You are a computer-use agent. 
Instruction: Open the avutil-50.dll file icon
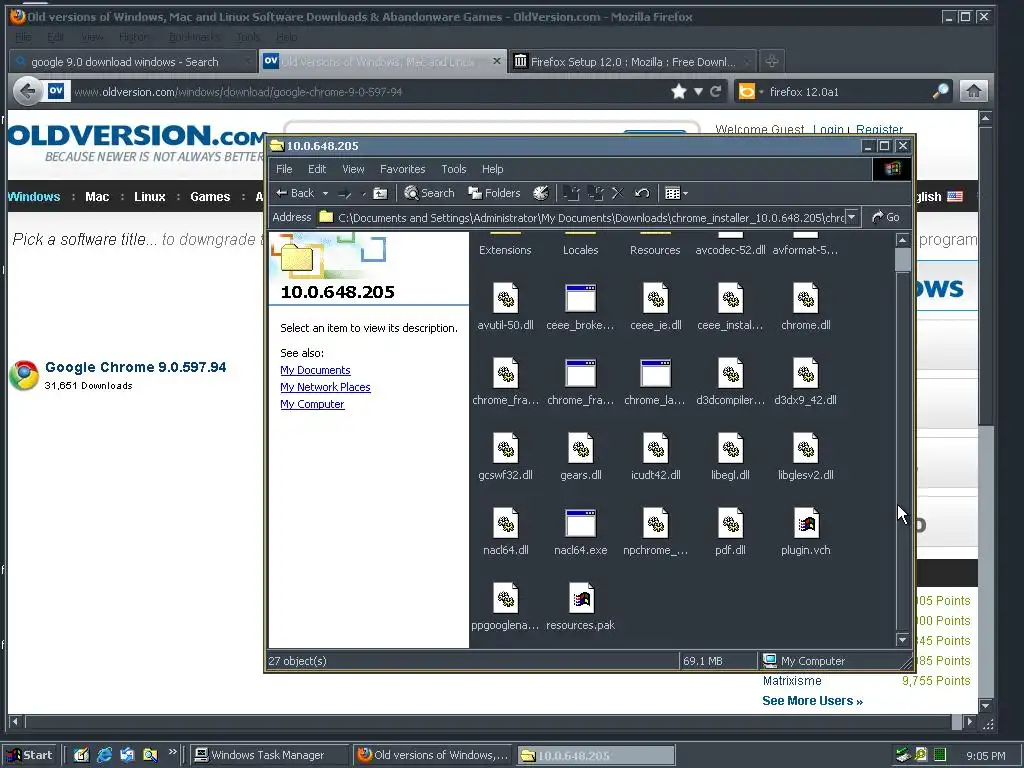(x=505, y=299)
